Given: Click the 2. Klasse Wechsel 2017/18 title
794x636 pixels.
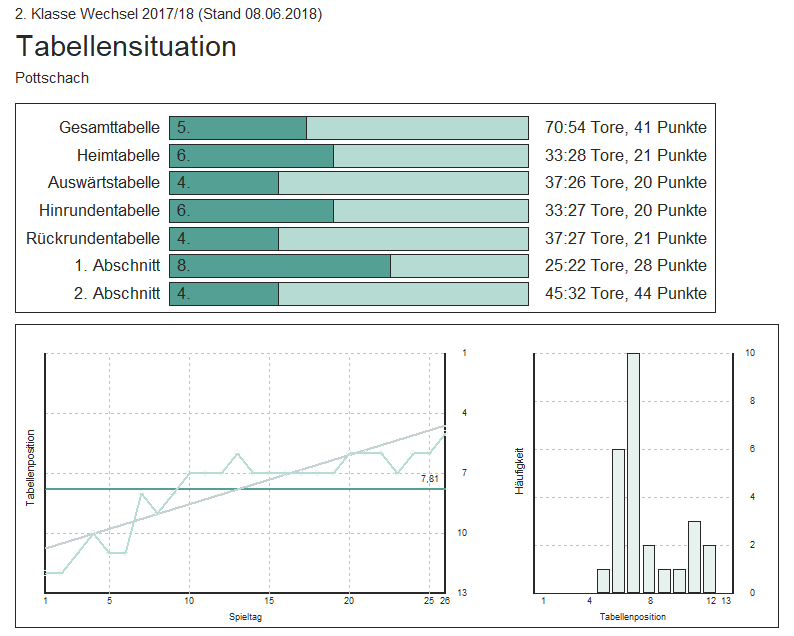Looking at the screenshot, I should 168,14.
